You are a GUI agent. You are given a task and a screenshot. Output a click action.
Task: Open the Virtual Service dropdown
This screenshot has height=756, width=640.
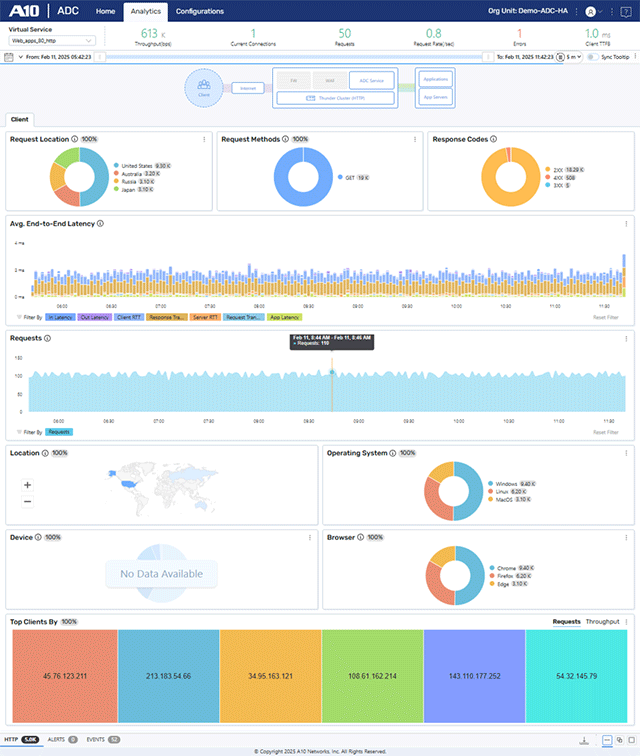coord(52,41)
